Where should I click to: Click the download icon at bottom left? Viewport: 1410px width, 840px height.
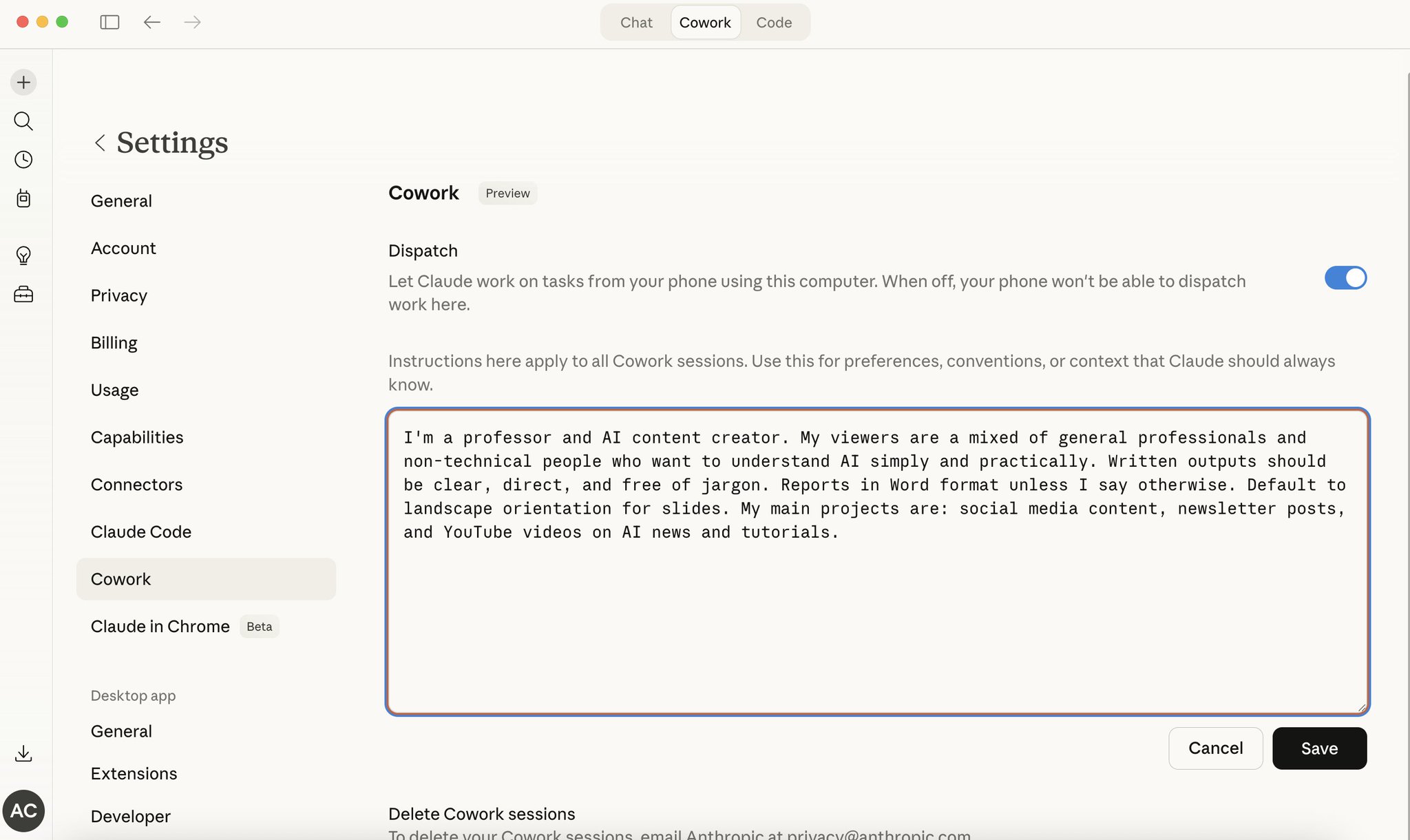[23, 753]
